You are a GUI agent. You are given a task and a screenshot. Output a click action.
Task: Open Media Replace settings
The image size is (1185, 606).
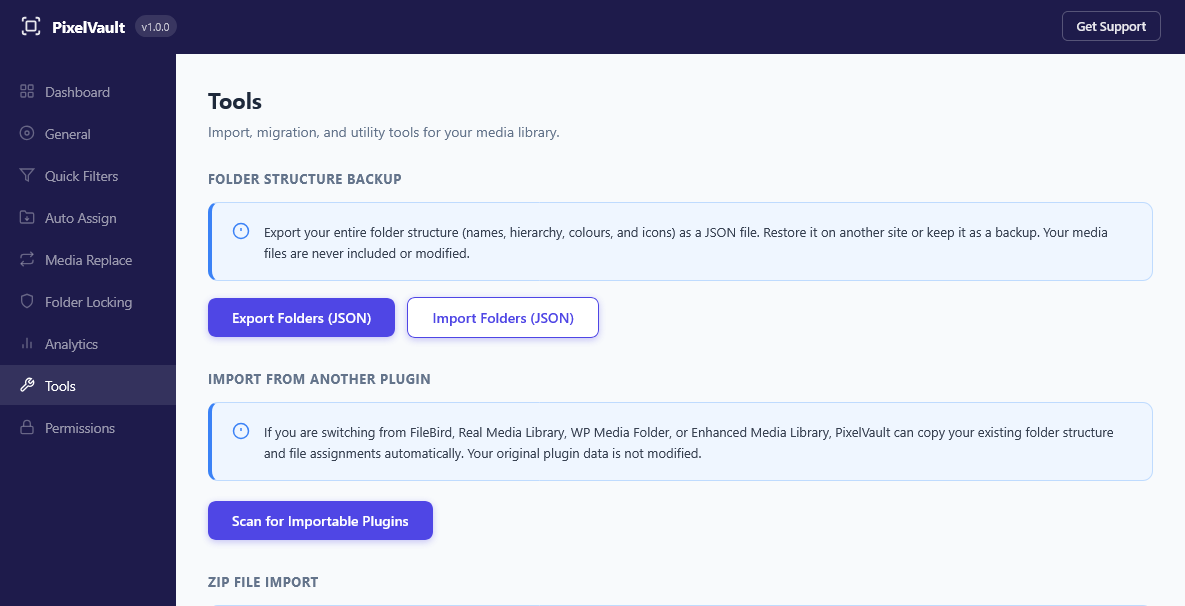click(x=88, y=260)
